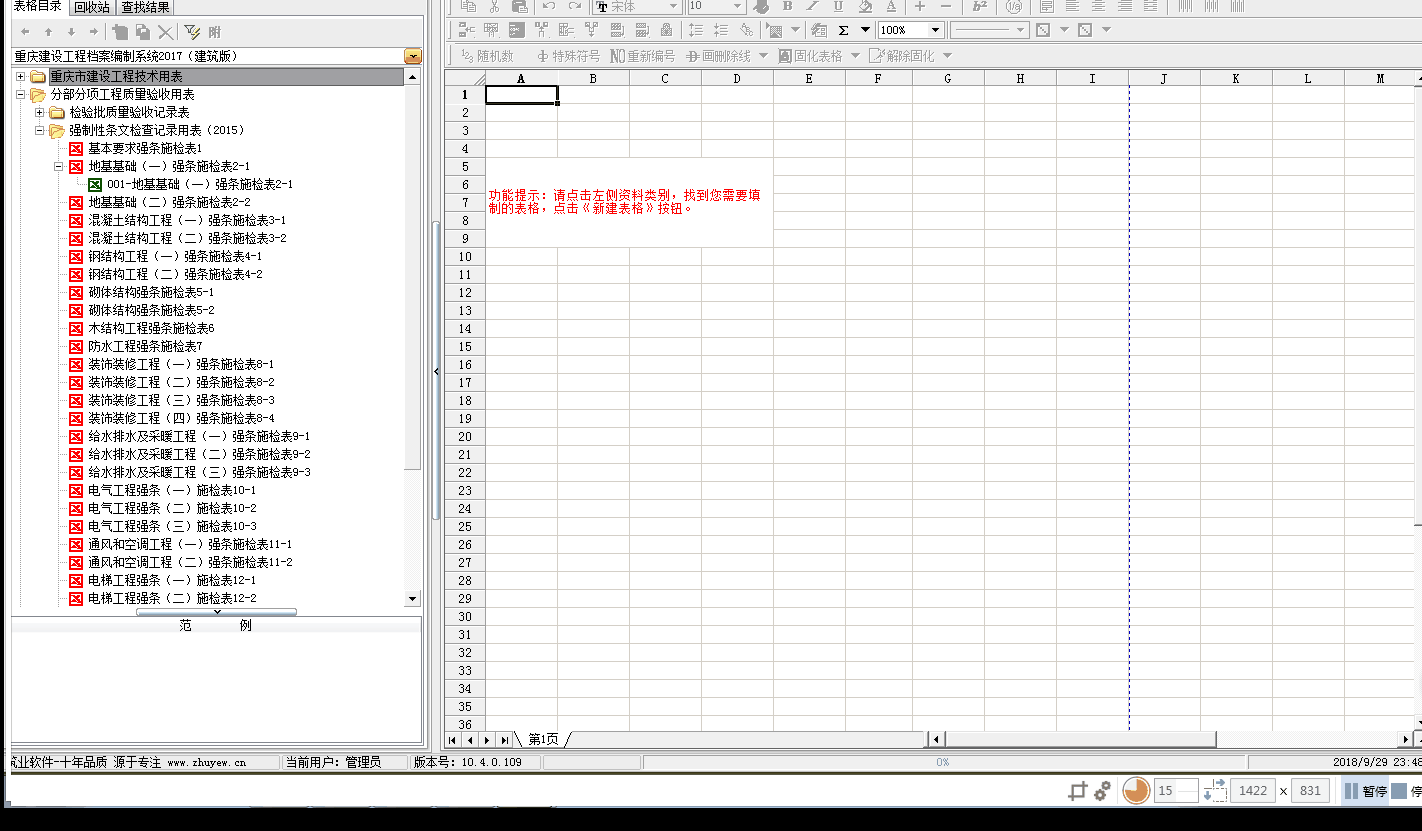Click the underline formatting icon
1422x831 pixels.
pyautogui.click(x=839, y=6)
